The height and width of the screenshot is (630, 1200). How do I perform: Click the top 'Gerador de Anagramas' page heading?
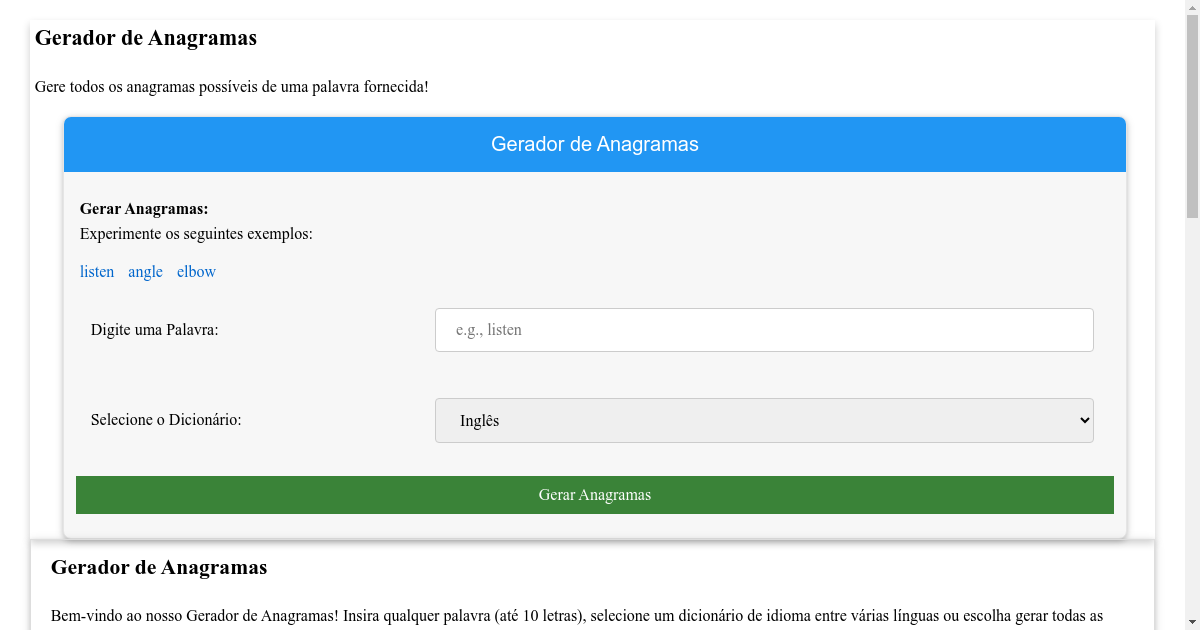(146, 38)
